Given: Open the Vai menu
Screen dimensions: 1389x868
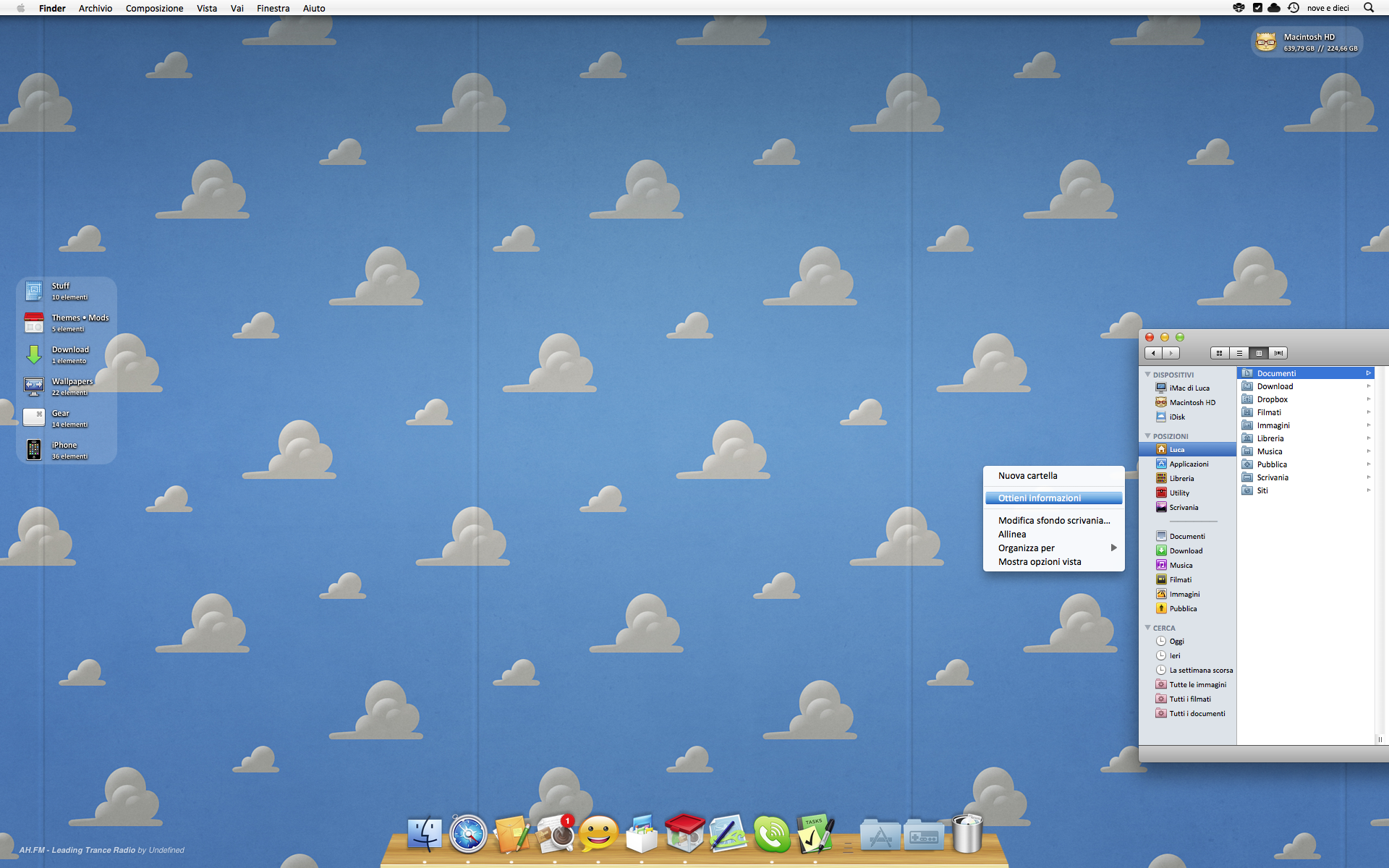Looking at the screenshot, I should 237,8.
